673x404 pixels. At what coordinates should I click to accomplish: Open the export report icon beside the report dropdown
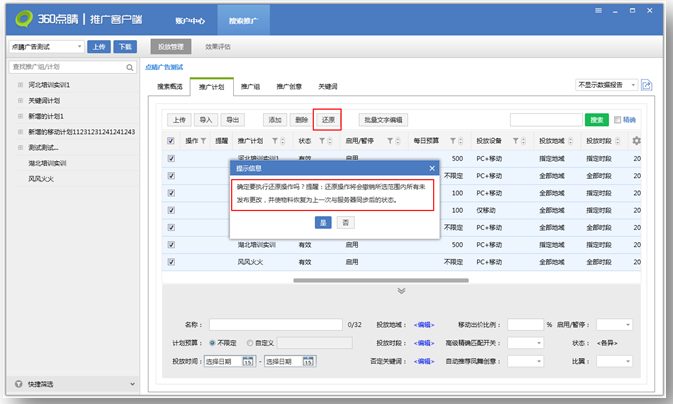pyautogui.click(x=646, y=86)
